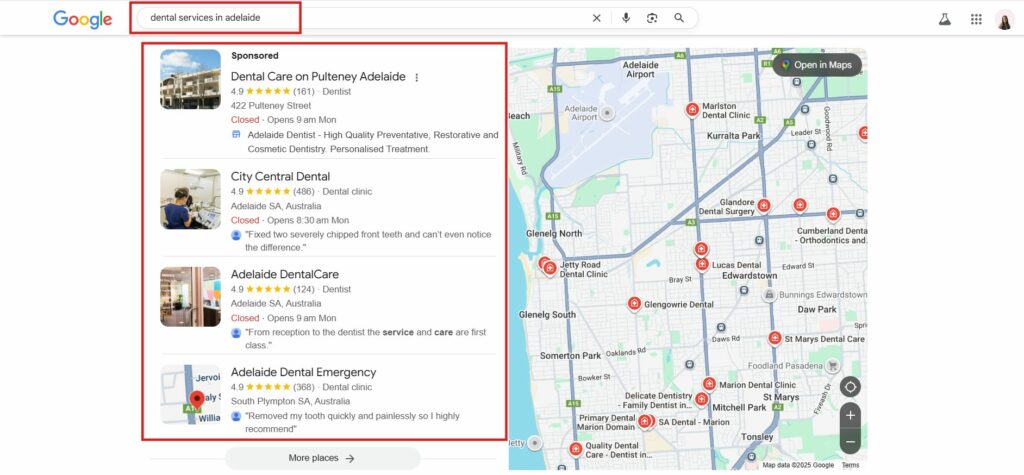The image size is (1024, 475).
Task: Open Adelaide Dental Emergency listing
Action: click(x=303, y=372)
